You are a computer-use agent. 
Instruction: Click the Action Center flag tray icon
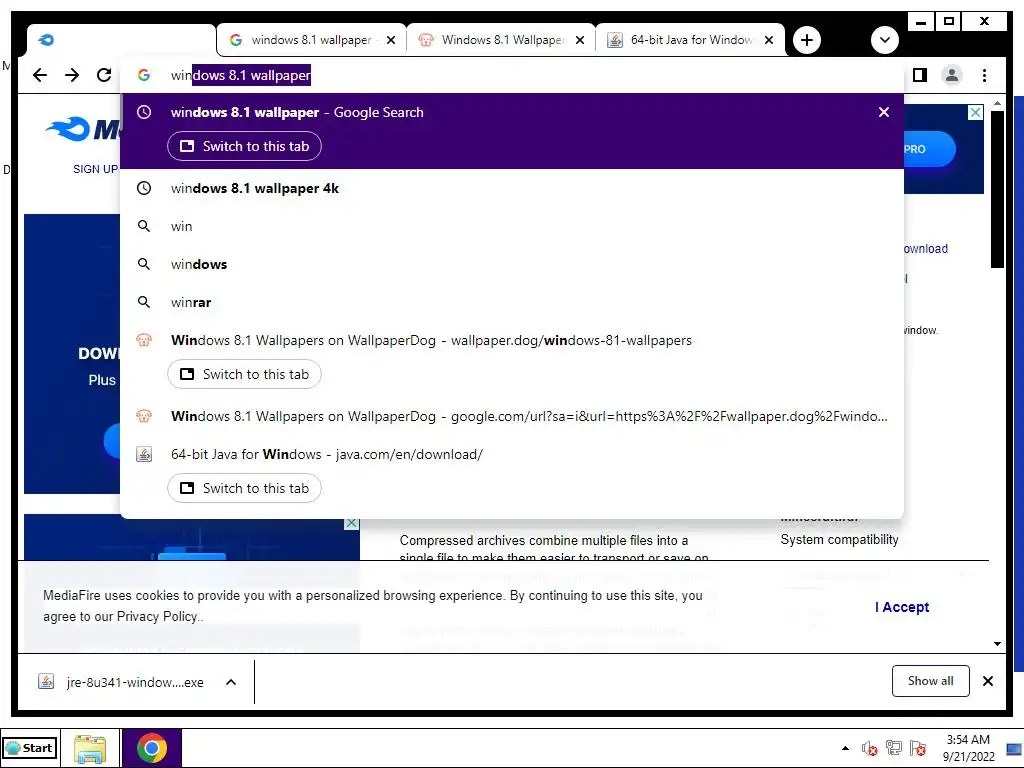(x=918, y=748)
